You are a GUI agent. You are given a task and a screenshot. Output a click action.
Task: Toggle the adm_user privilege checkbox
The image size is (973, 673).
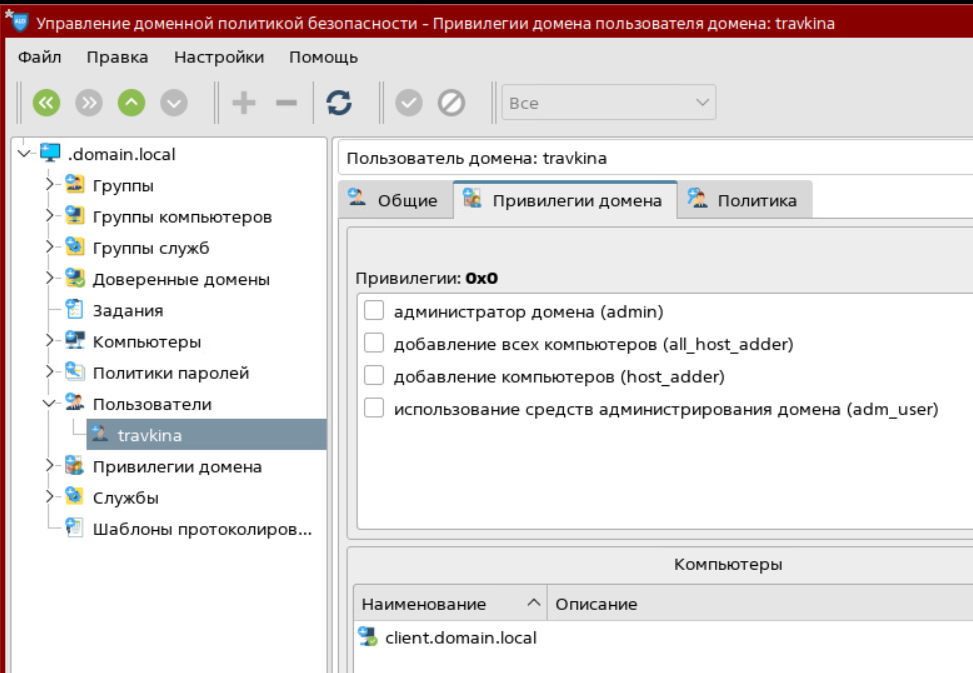tap(374, 408)
